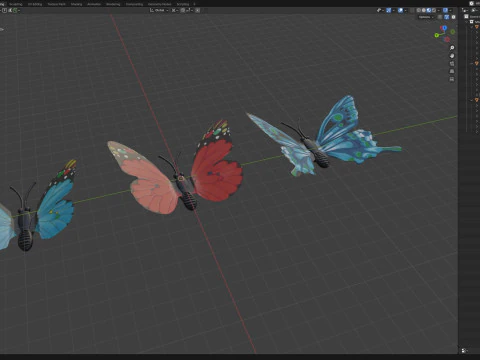Collapse the Collection expander in outliner
480x360 pixels.
coord(467,22)
